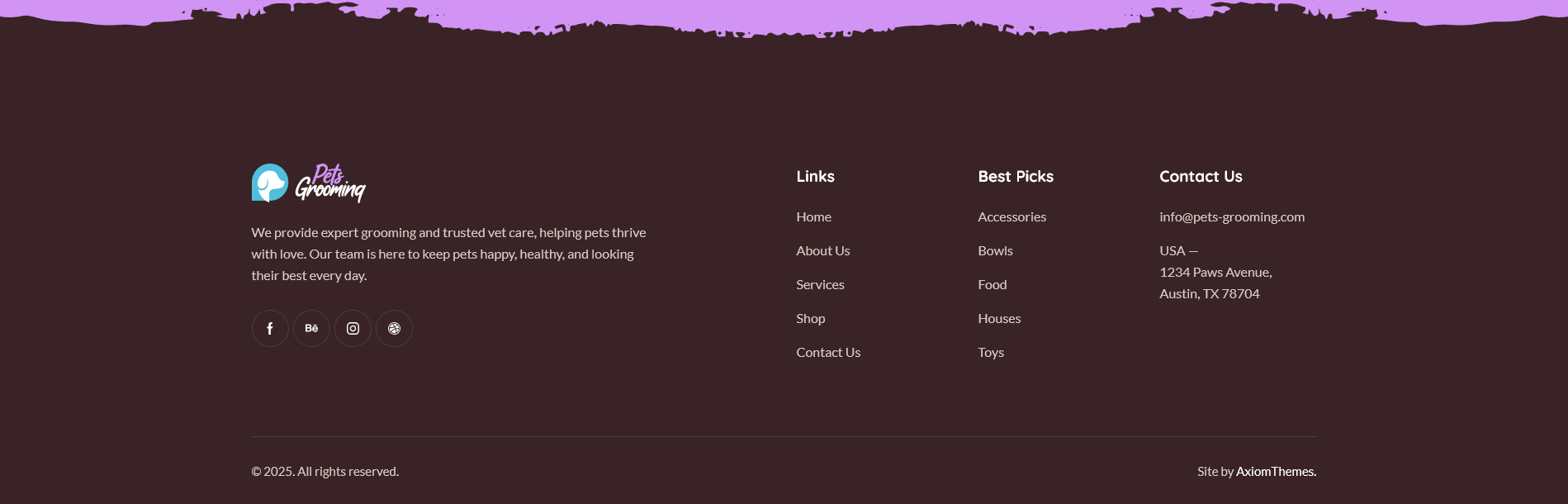Open the Food category link
This screenshot has height=504, width=1568.
(x=992, y=284)
